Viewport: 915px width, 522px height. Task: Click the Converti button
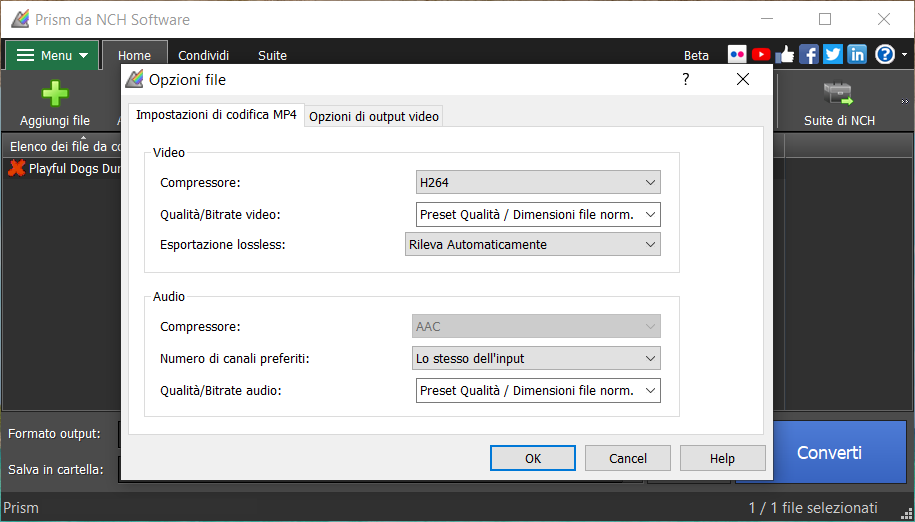829,453
